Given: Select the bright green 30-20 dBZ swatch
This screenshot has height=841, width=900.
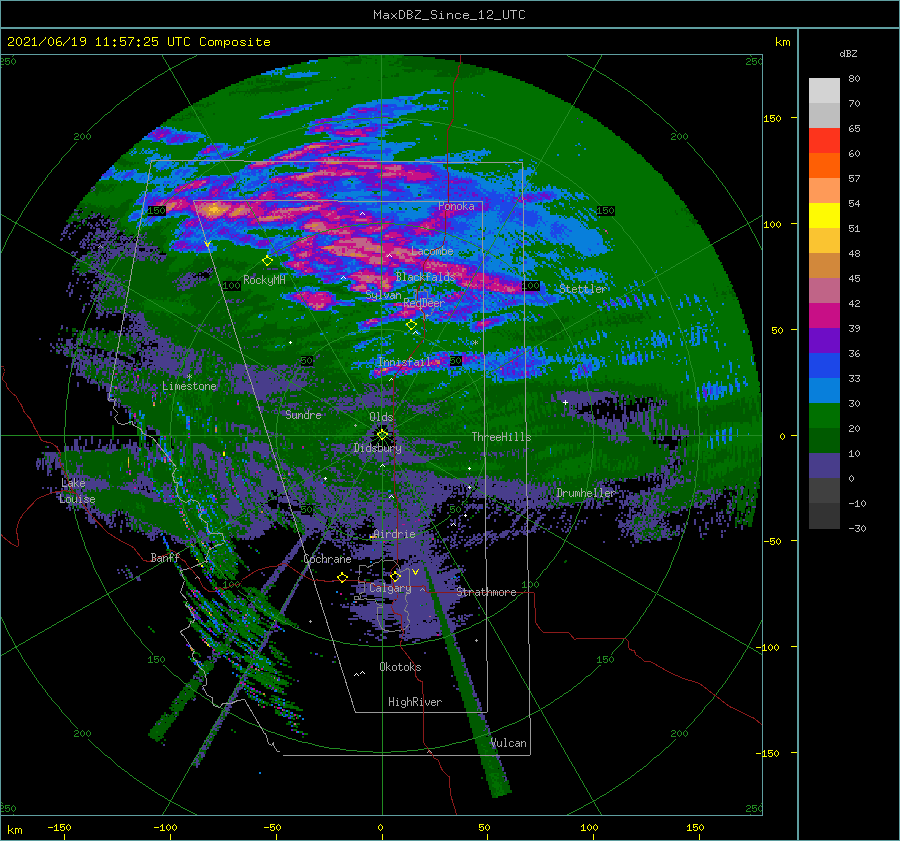Looking at the screenshot, I should coord(824,416).
